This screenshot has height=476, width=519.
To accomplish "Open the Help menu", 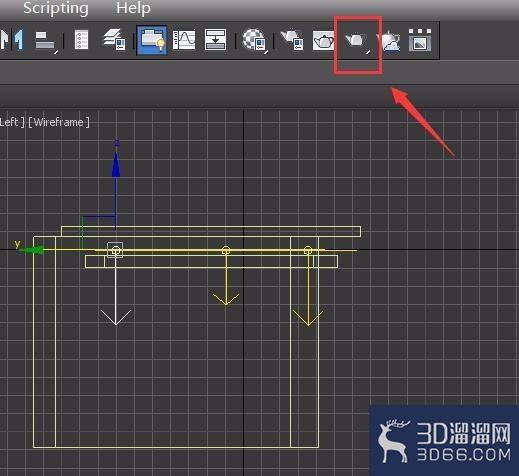I will [x=133, y=8].
